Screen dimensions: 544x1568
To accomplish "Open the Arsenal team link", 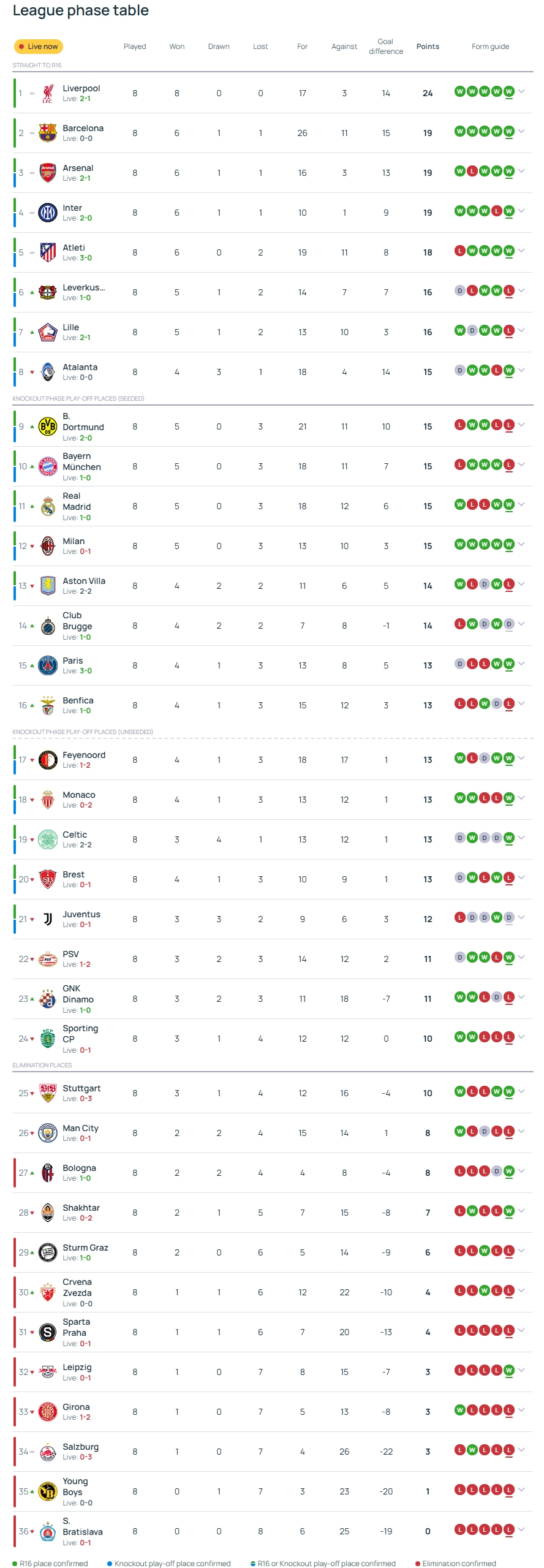I will tap(78, 168).
